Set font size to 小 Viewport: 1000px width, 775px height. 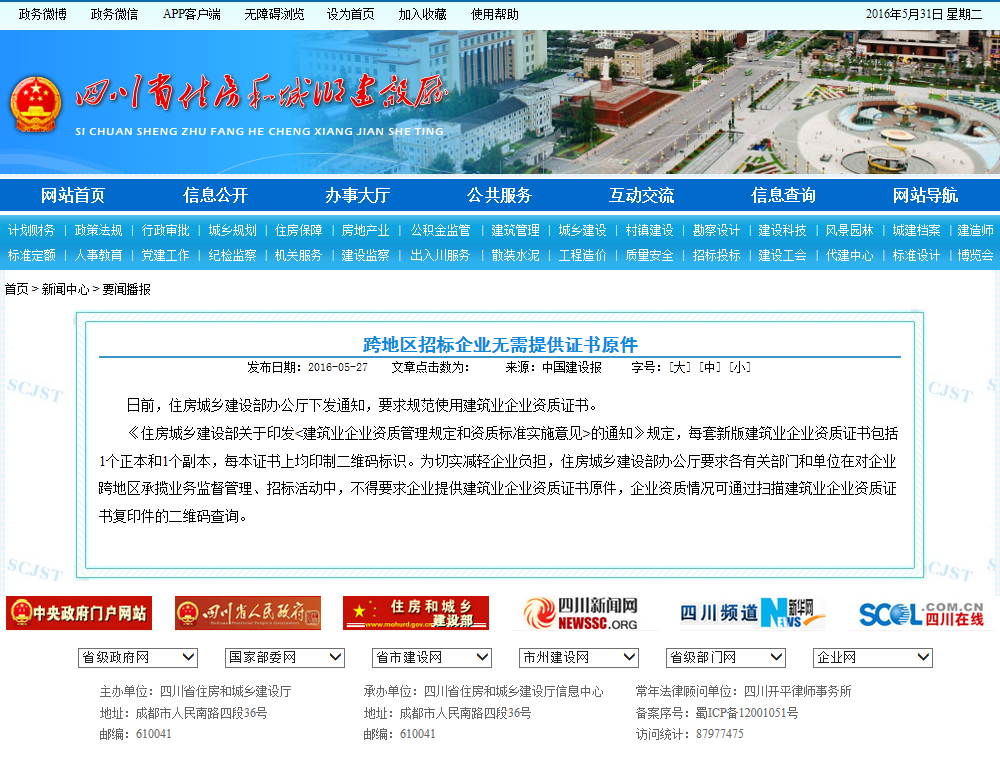point(740,367)
